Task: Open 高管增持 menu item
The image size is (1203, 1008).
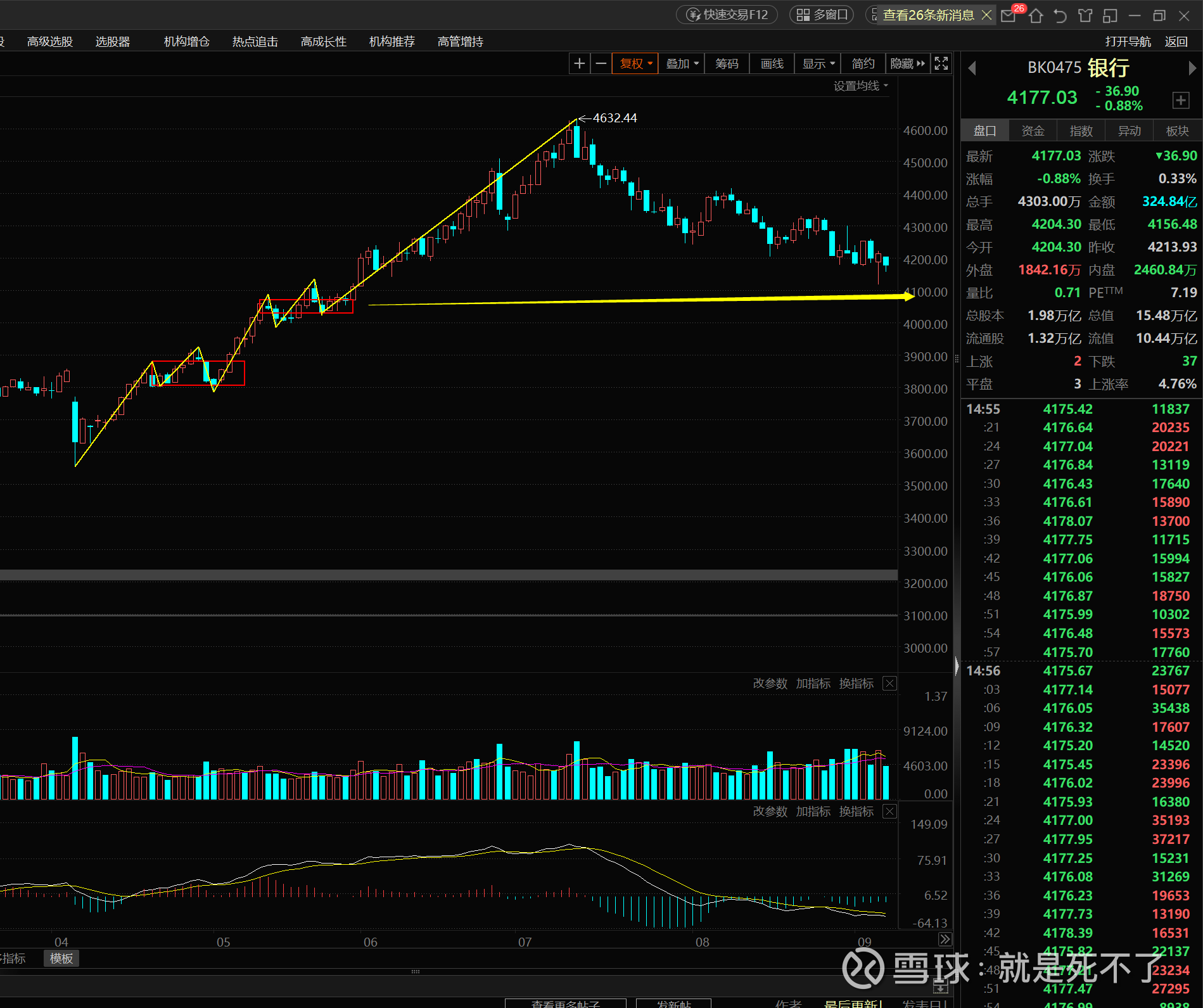Action: point(461,41)
